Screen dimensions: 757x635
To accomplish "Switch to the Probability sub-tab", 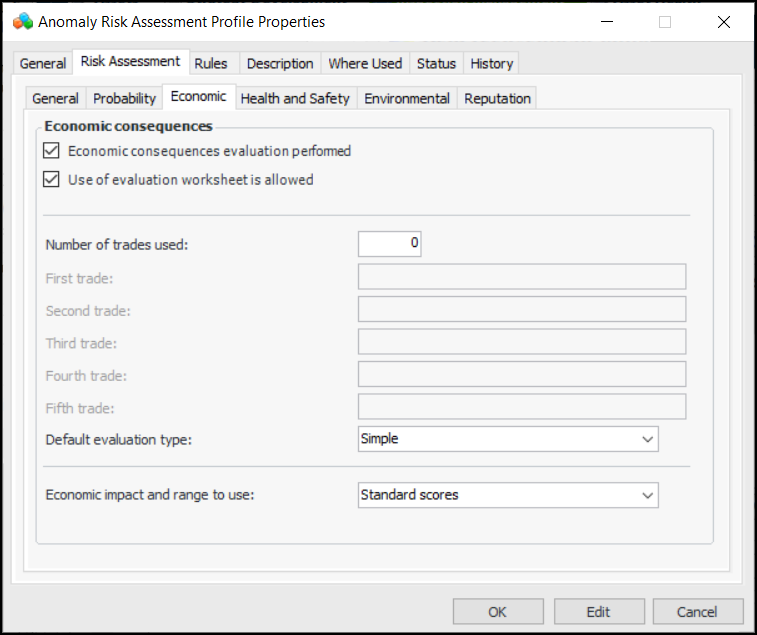I will (125, 98).
